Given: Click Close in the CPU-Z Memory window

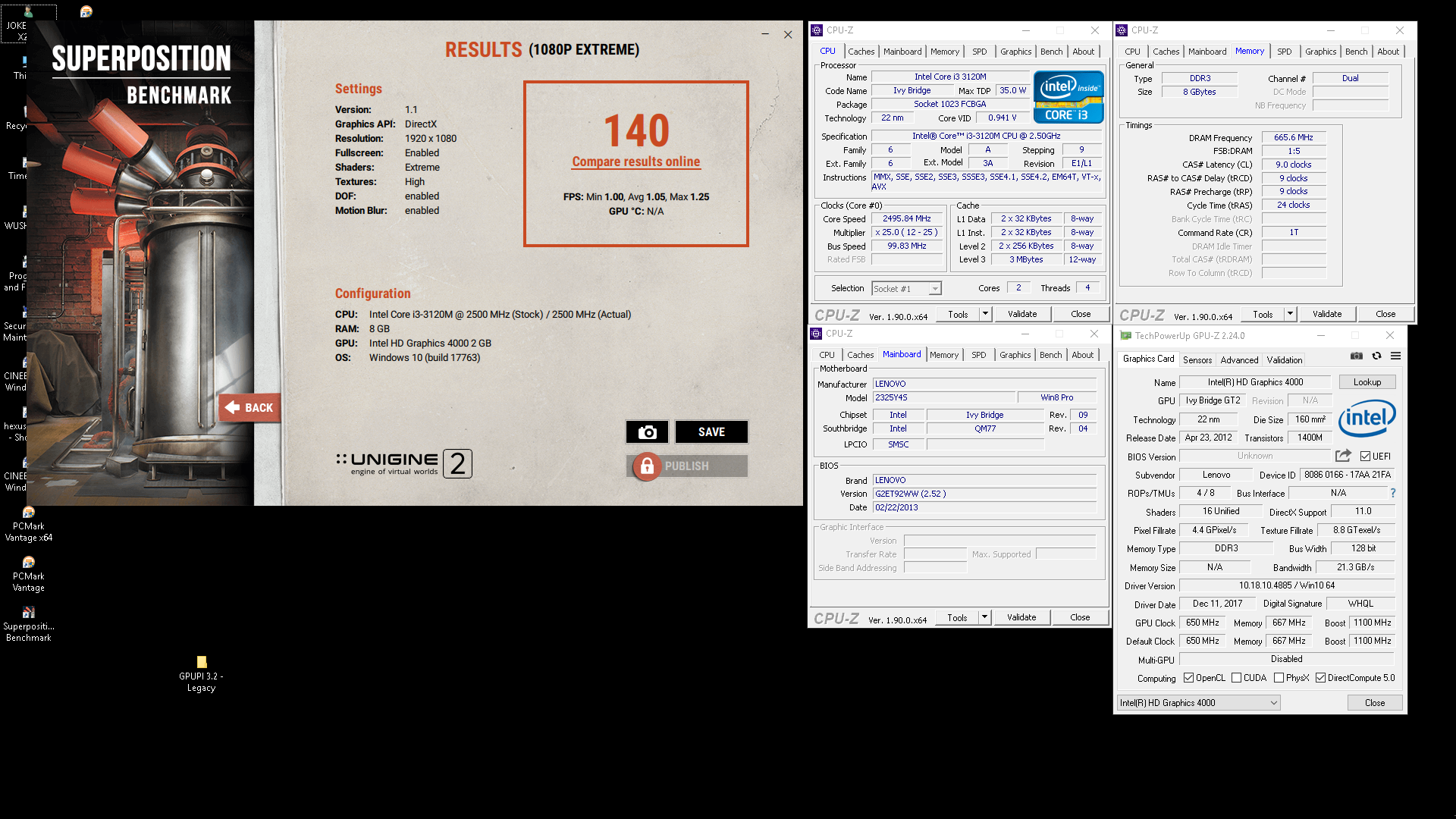Looking at the screenshot, I should pyautogui.click(x=1385, y=314).
